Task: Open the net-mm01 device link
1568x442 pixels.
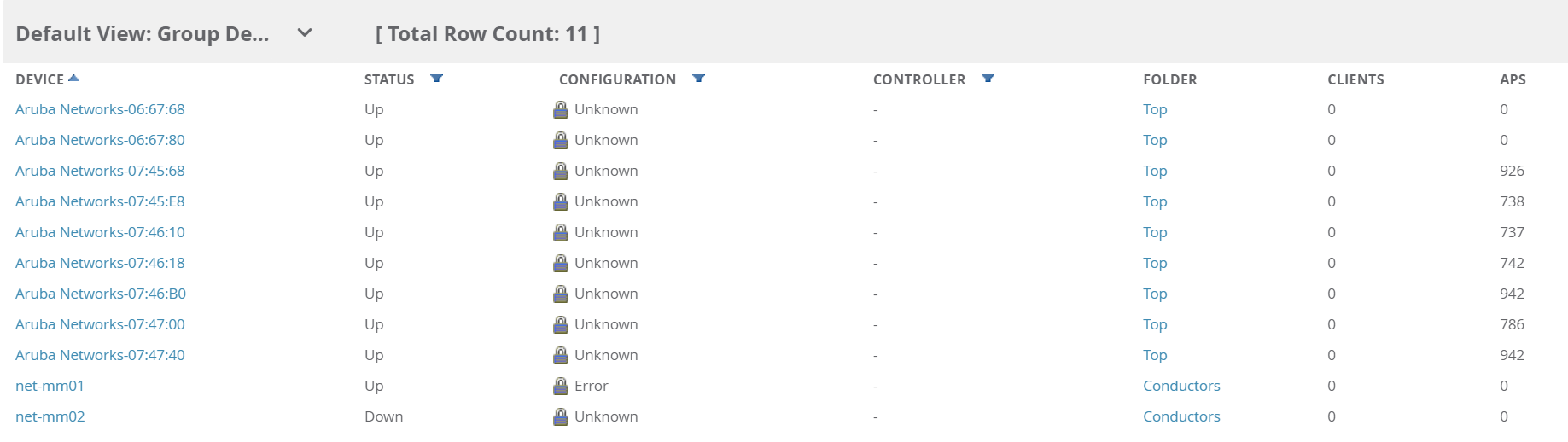Action: coord(50,386)
